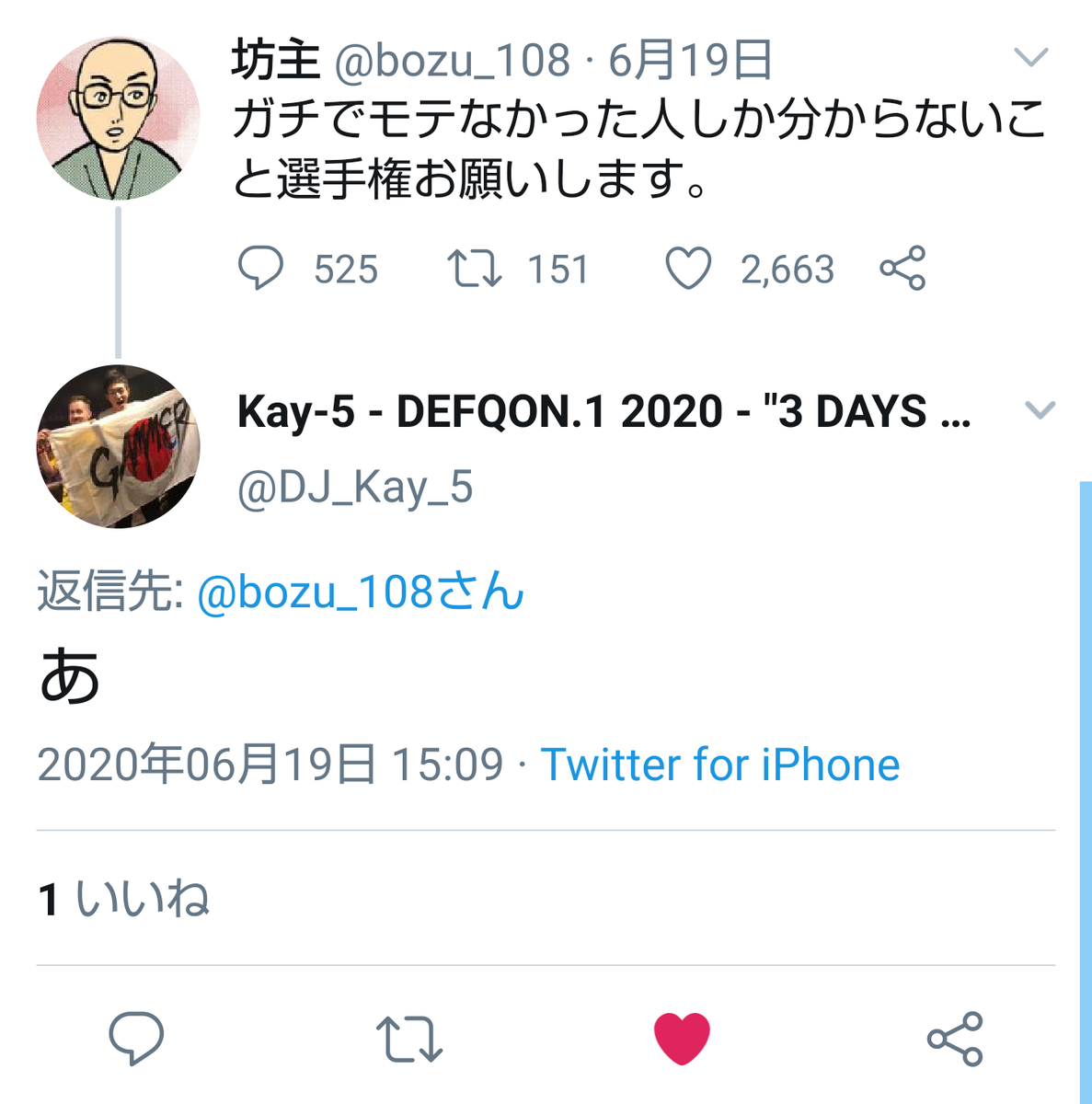Open reply icon on the 坊主 tweet
Viewport: 1092px width, 1104px height.
pos(260,269)
